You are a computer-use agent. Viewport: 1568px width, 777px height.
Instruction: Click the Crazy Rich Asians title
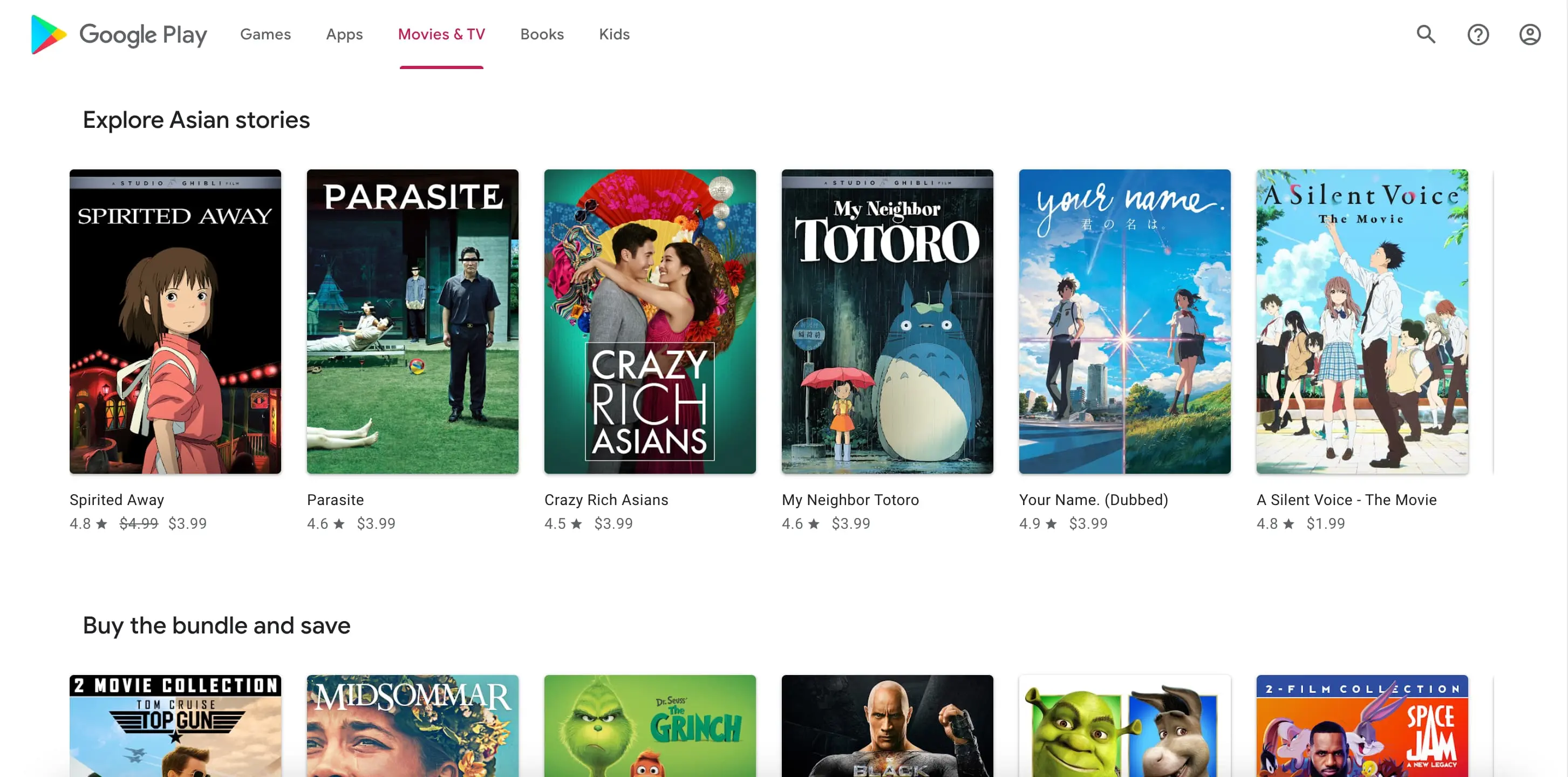coord(606,500)
